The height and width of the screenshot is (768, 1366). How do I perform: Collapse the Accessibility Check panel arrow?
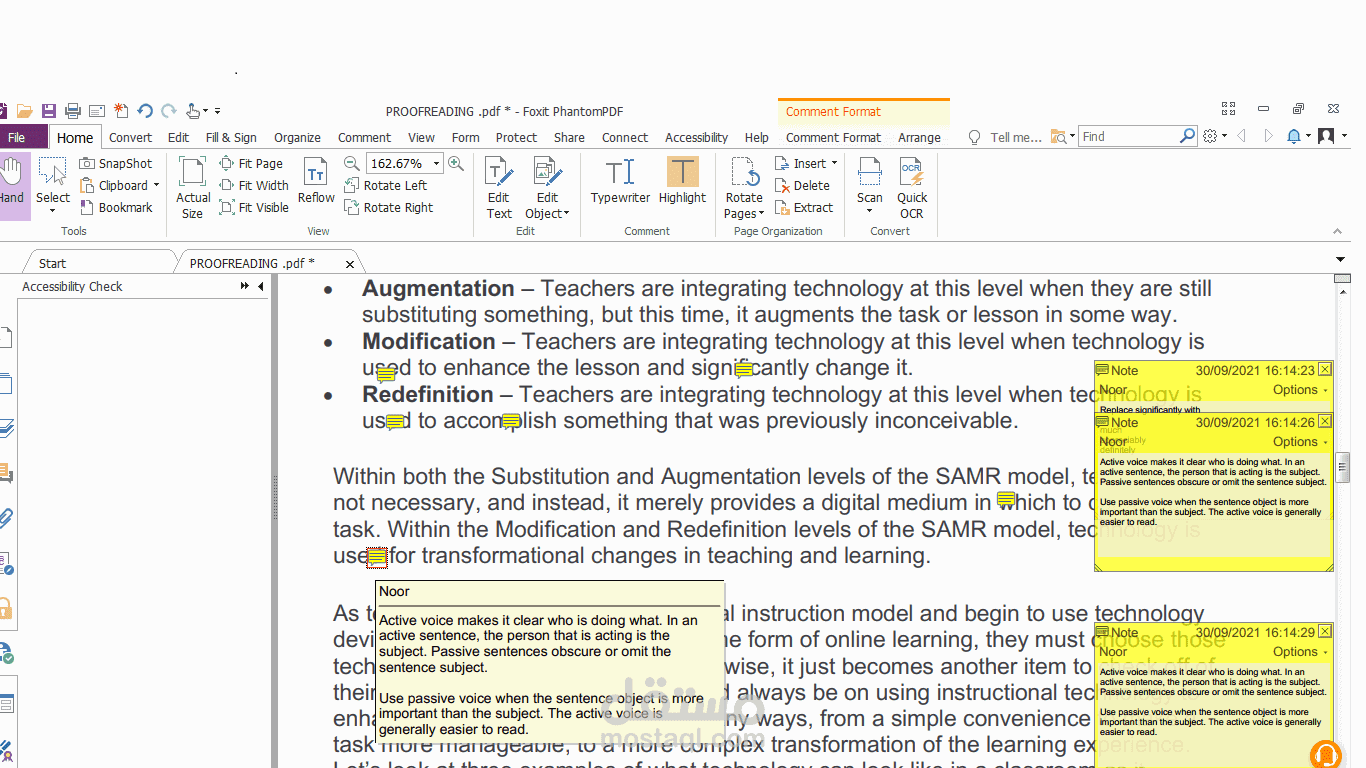(261, 286)
